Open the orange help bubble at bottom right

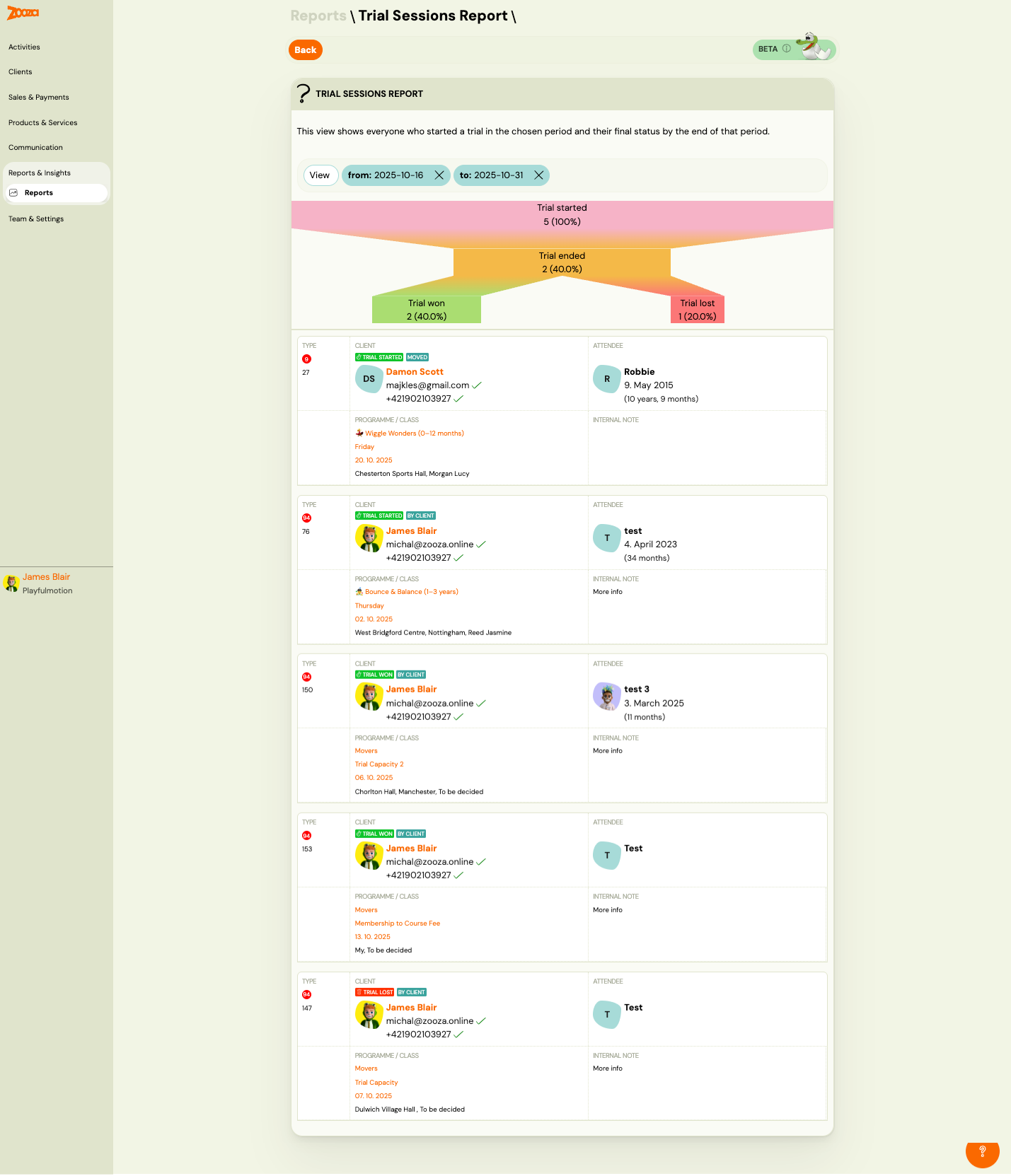pos(982,1151)
